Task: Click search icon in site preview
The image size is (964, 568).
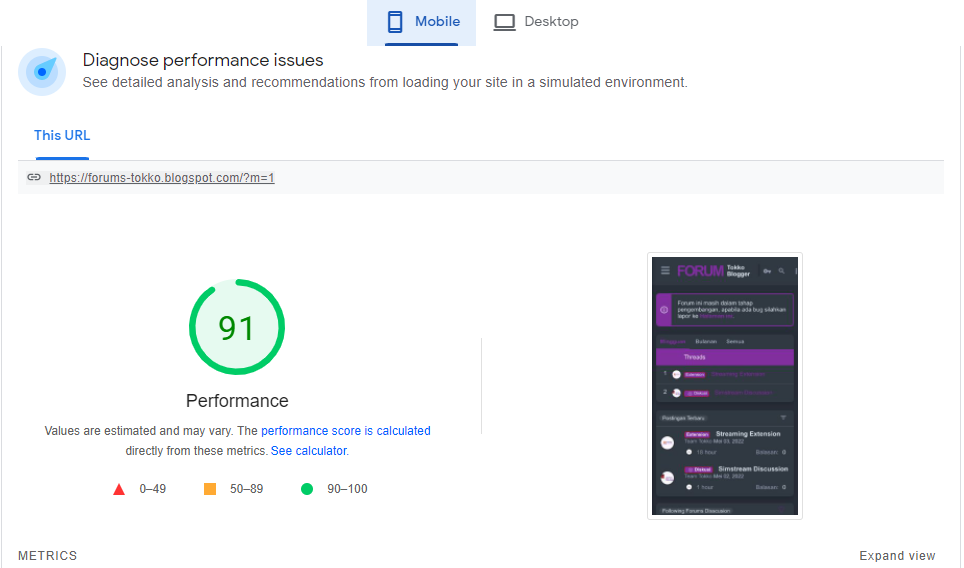Action: [x=781, y=270]
